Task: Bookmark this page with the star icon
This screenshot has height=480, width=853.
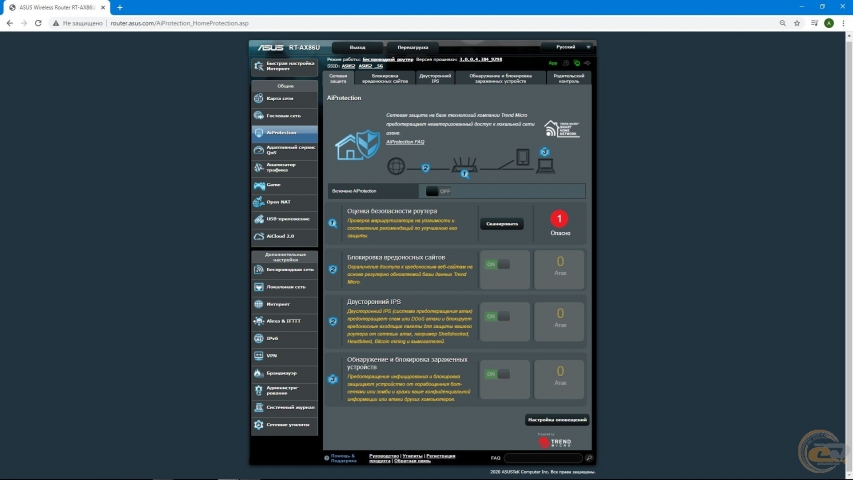Action: [797, 23]
